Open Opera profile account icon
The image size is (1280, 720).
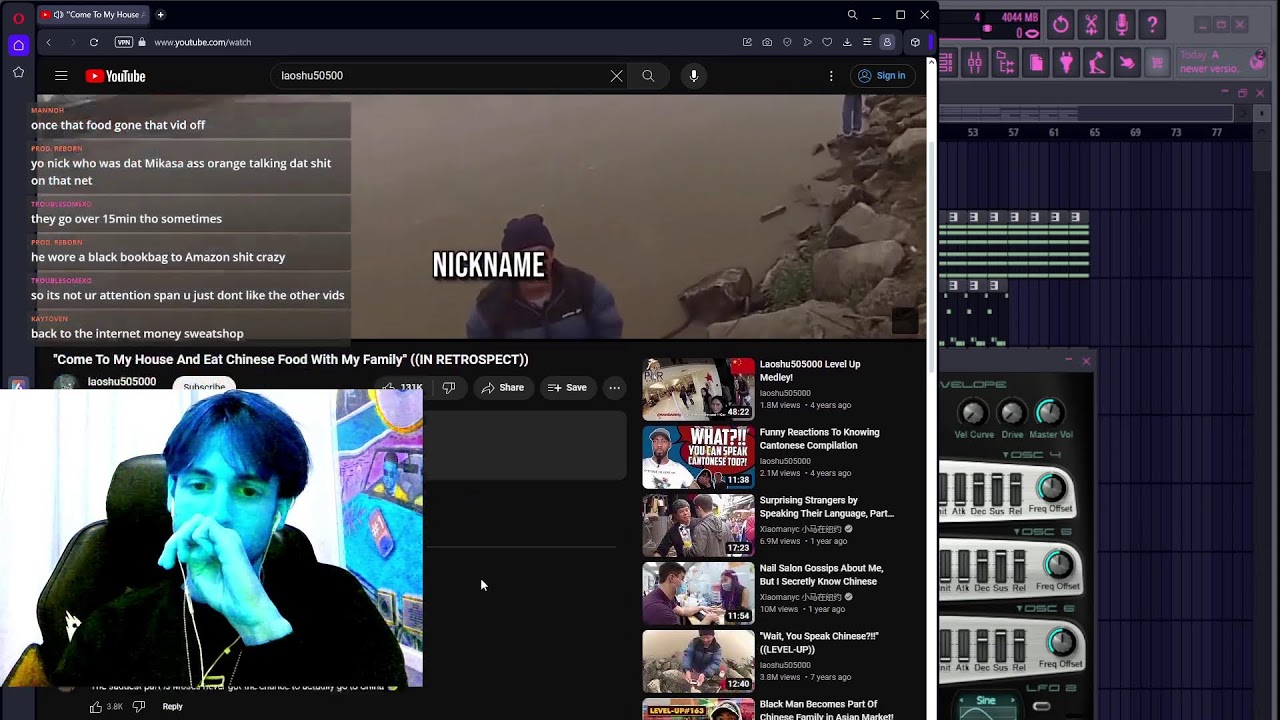point(887,42)
